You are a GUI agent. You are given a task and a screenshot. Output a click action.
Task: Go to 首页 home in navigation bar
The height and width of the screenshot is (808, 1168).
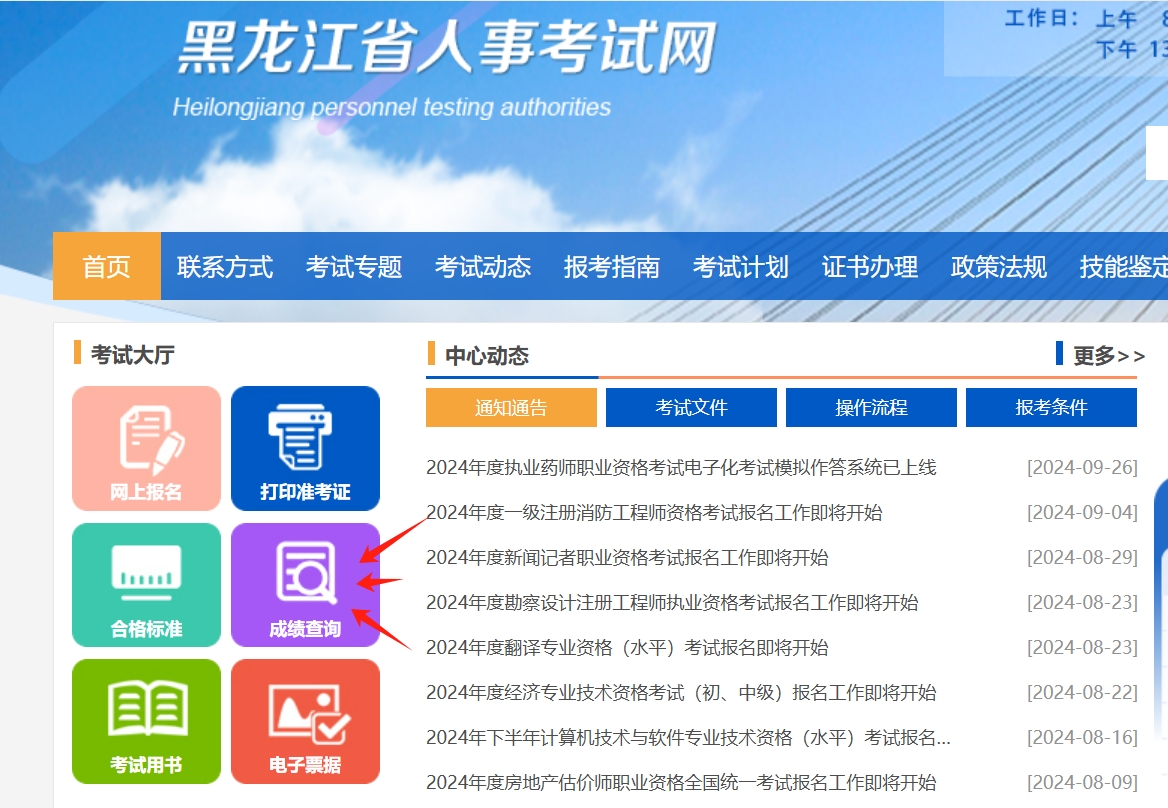pos(107,267)
